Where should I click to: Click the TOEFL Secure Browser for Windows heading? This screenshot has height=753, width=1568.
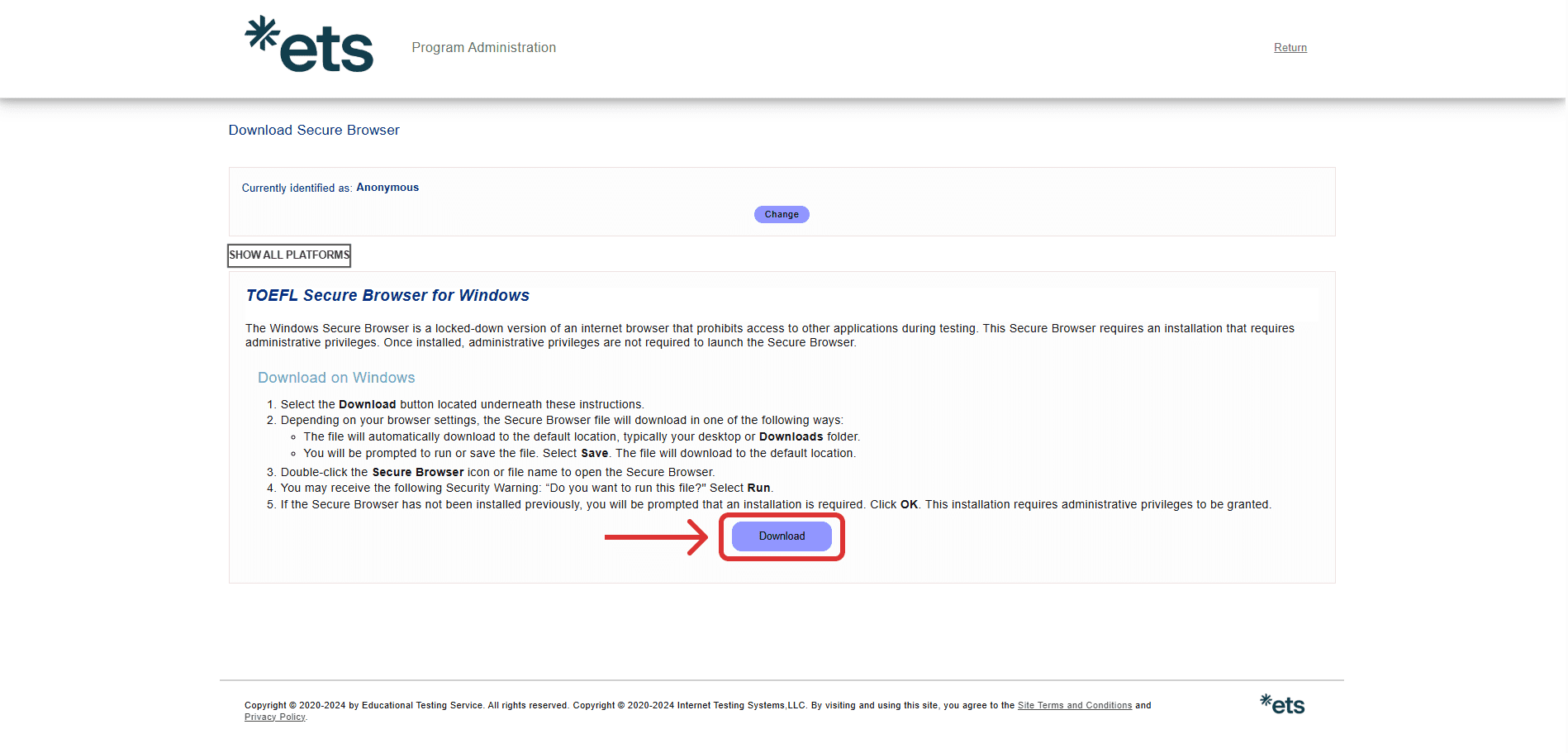[x=387, y=296]
